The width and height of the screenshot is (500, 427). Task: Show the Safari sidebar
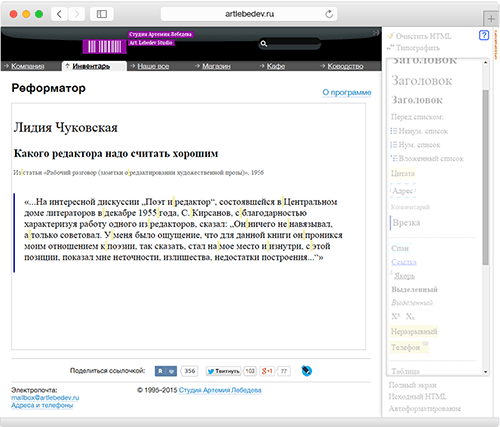click(102, 14)
